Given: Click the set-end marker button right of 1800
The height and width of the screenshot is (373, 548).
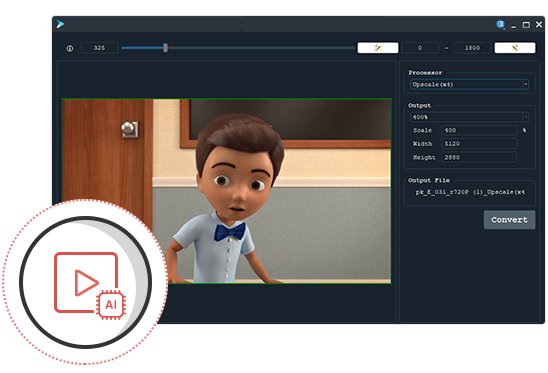Looking at the screenshot, I should click(x=515, y=48).
